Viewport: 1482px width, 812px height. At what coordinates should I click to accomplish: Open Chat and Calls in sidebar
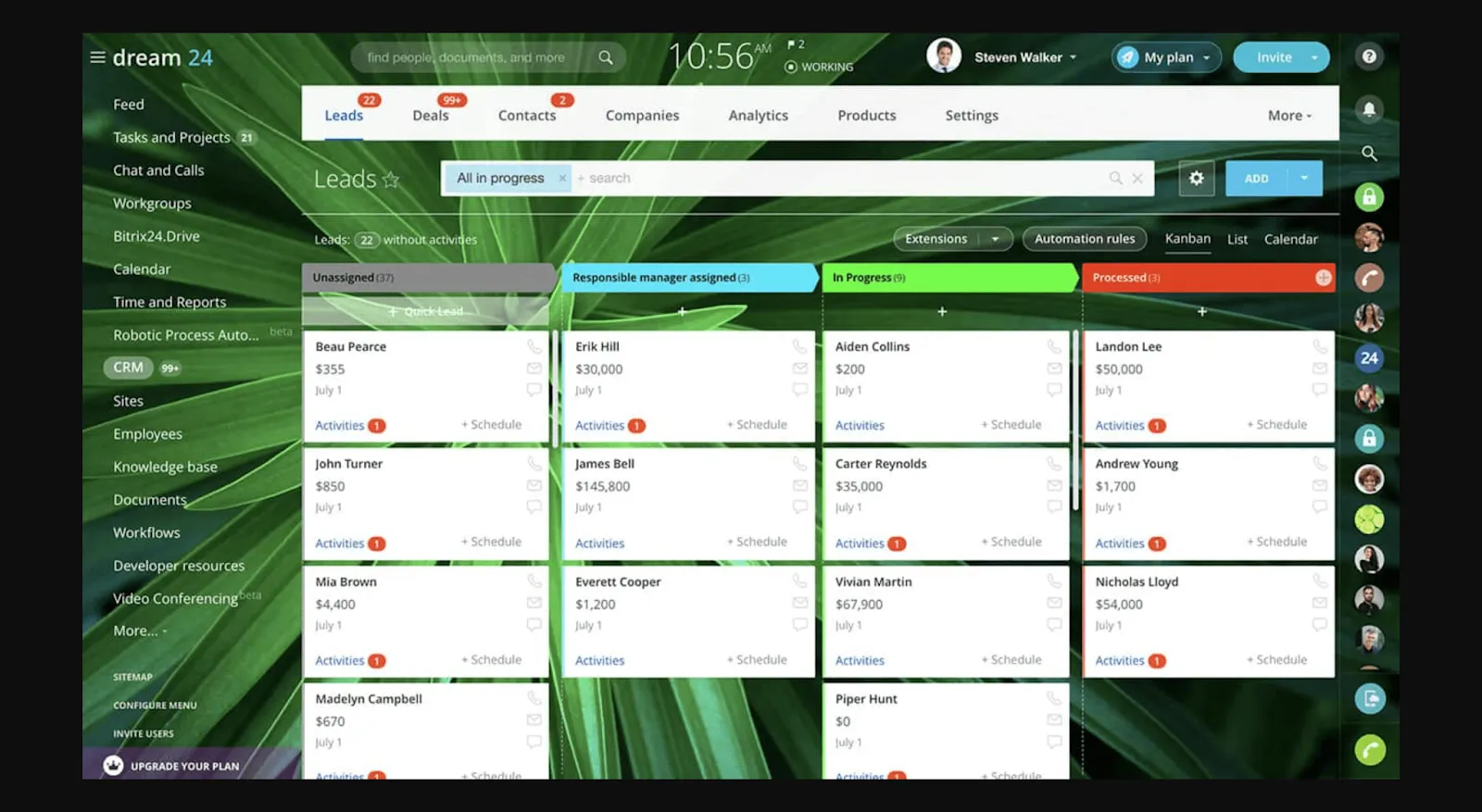click(158, 170)
